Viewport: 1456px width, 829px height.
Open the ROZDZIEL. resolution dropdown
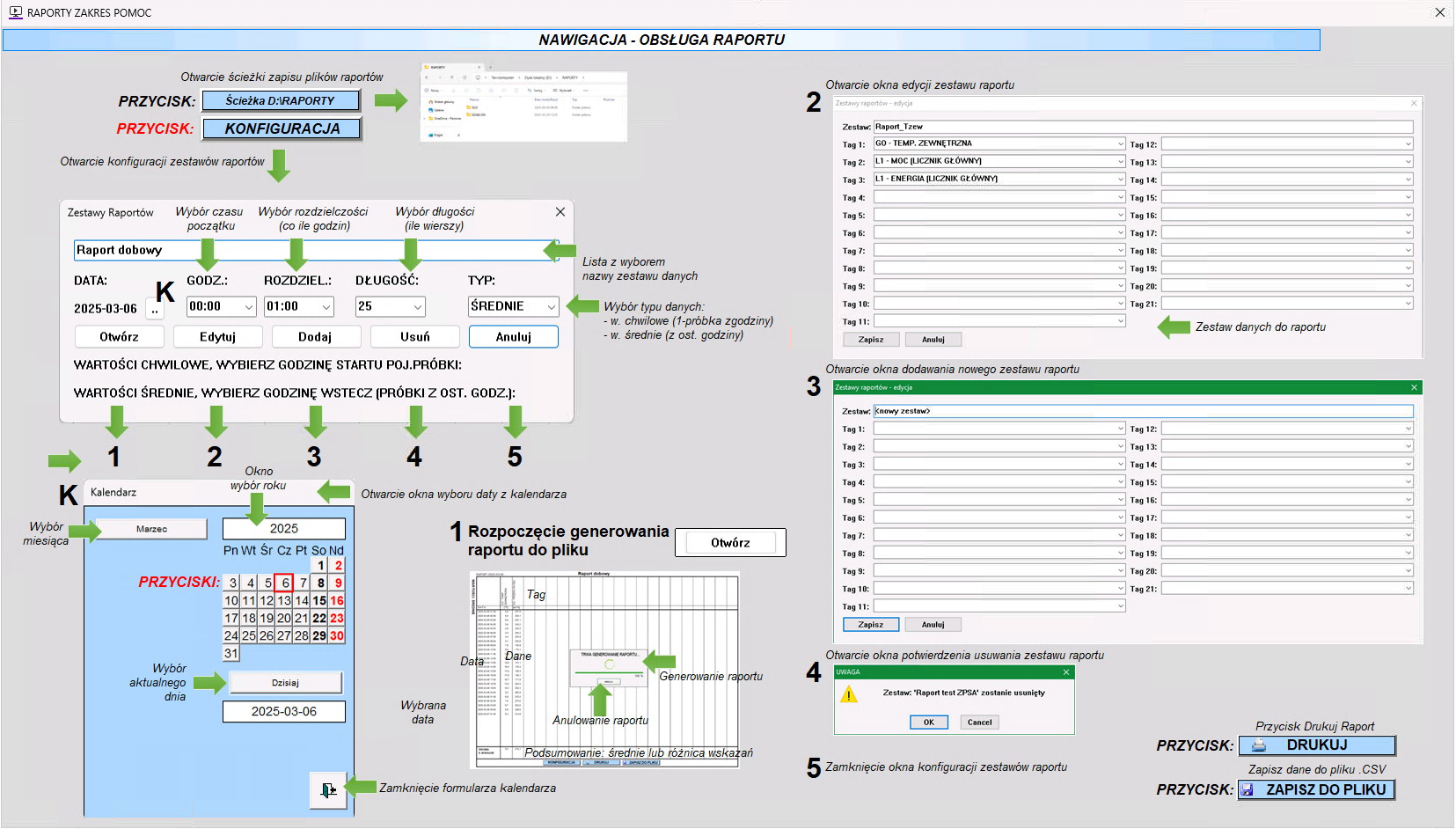[326, 306]
